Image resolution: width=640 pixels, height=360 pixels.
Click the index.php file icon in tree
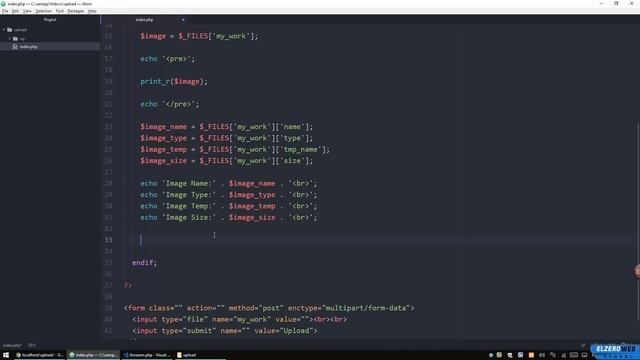point(15,47)
